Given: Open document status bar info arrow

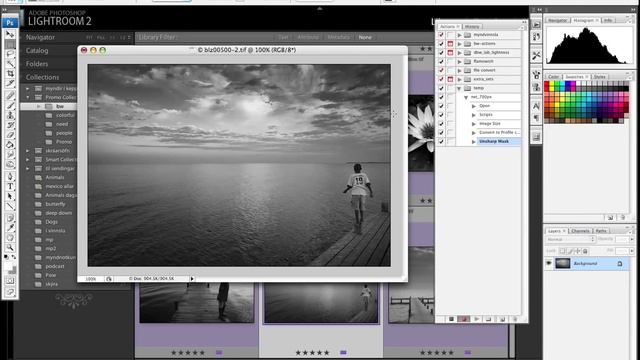Looking at the screenshot, I should tap(192, 279).
